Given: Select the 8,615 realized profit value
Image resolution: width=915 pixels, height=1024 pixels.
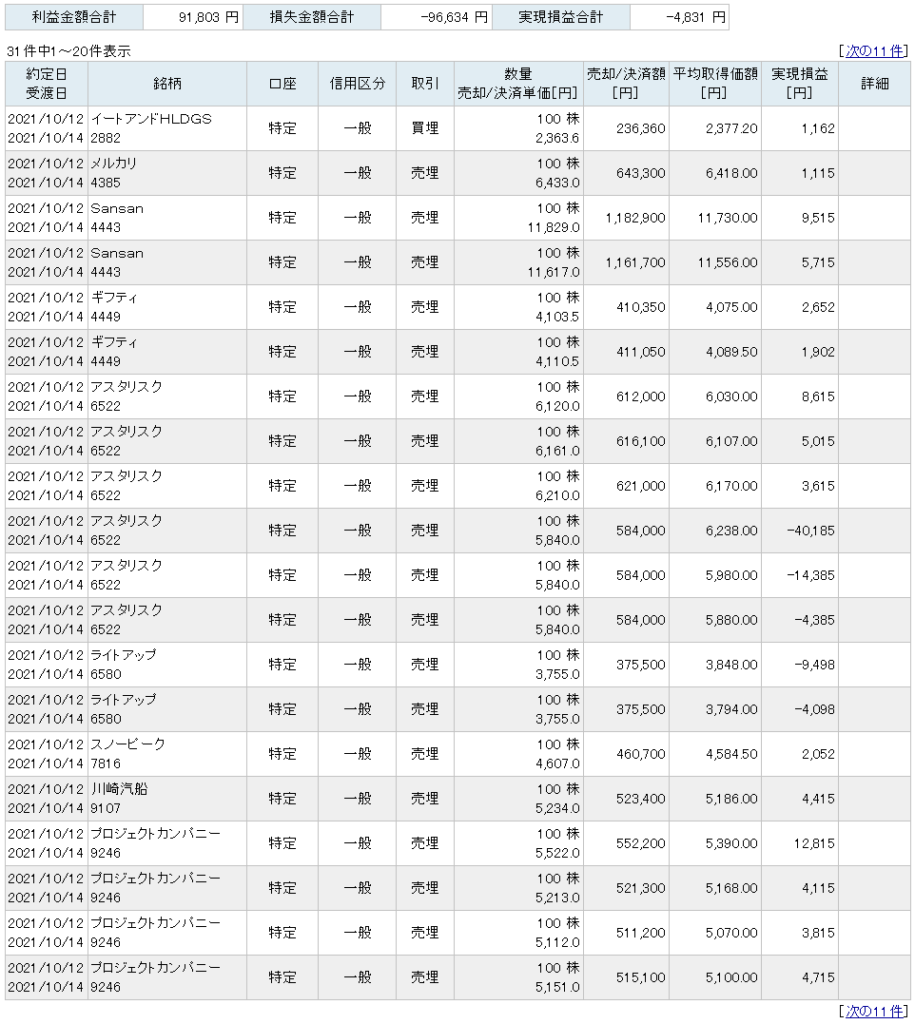Looking at the screenshot, I should [x=818, y=396].
